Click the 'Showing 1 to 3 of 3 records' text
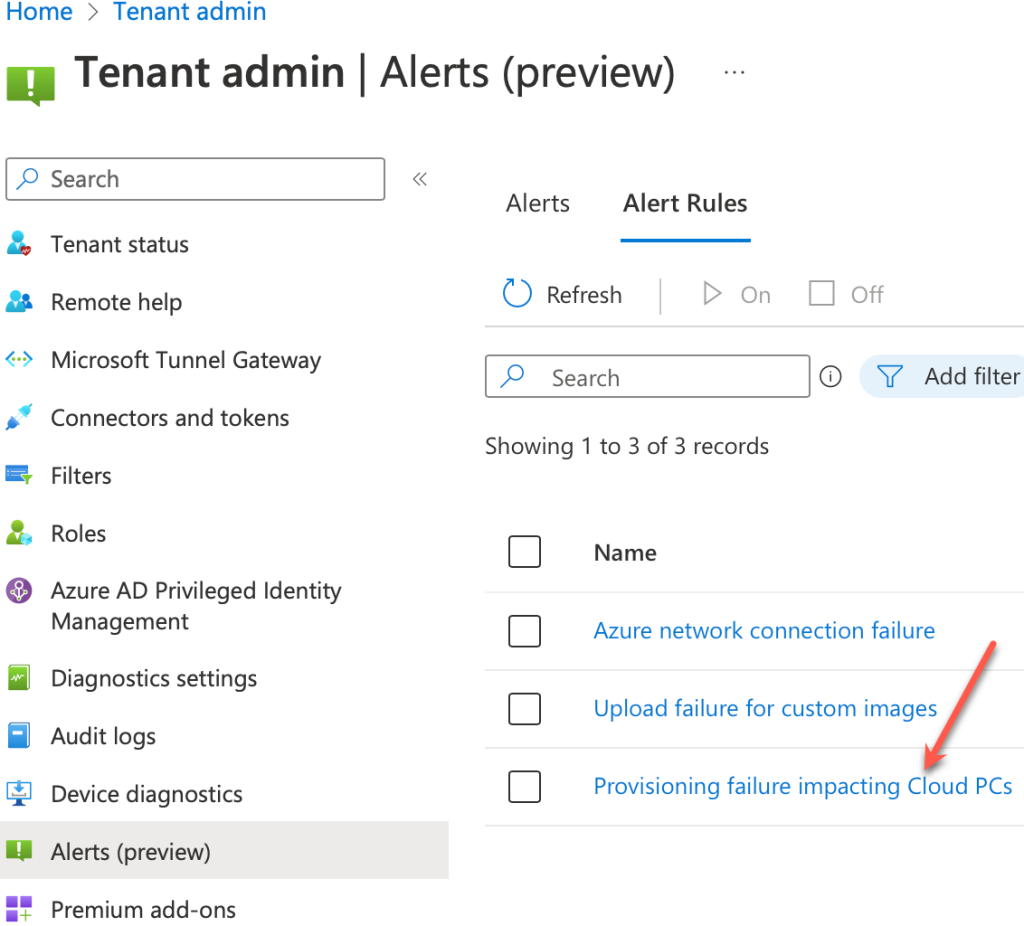This screenshot has width=1024, height=926. (x=627, y=447)
